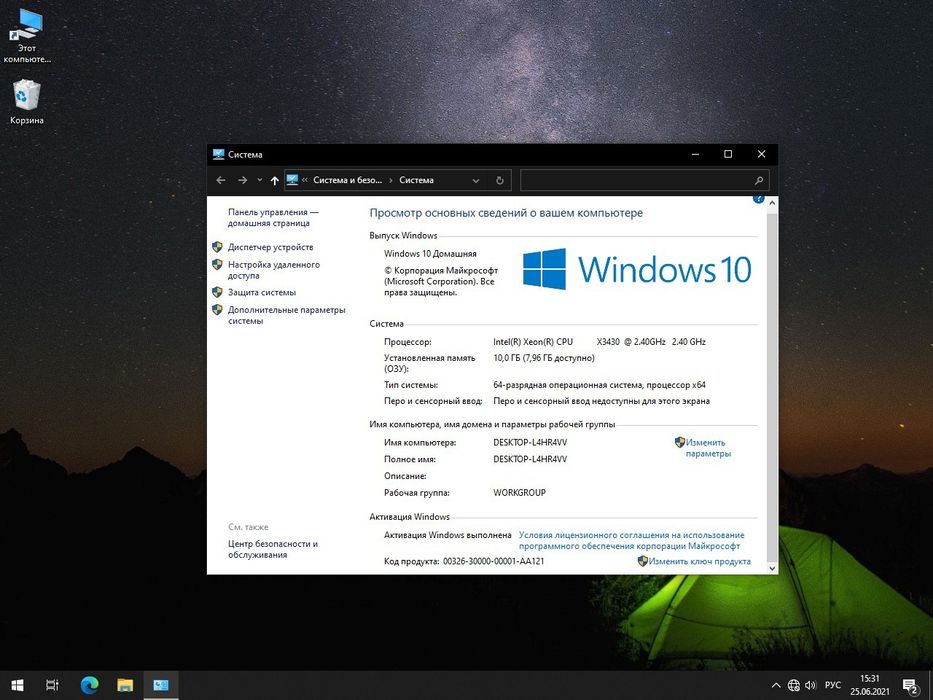This screenshot has width=933, height=700.
Task: Close the Система window
Action: pos(761,154)
